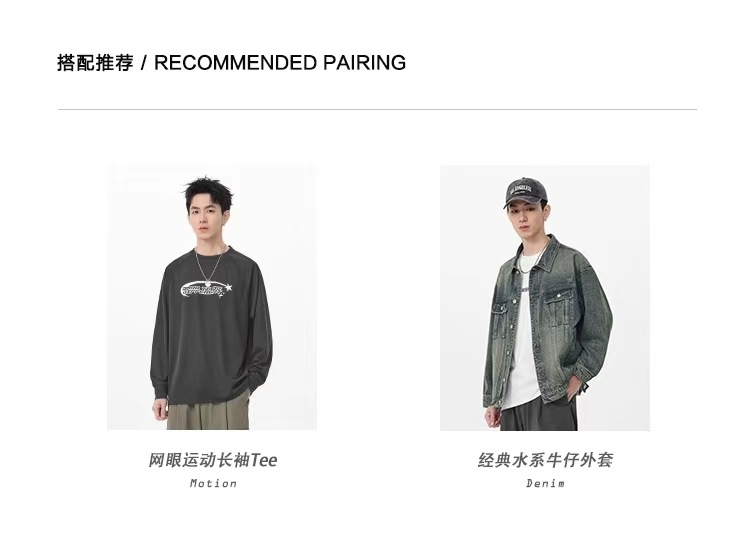The height and width of the screenshot is (541, 750).
Task: Click the slash separator in the heading
Action: click(144, 63)
